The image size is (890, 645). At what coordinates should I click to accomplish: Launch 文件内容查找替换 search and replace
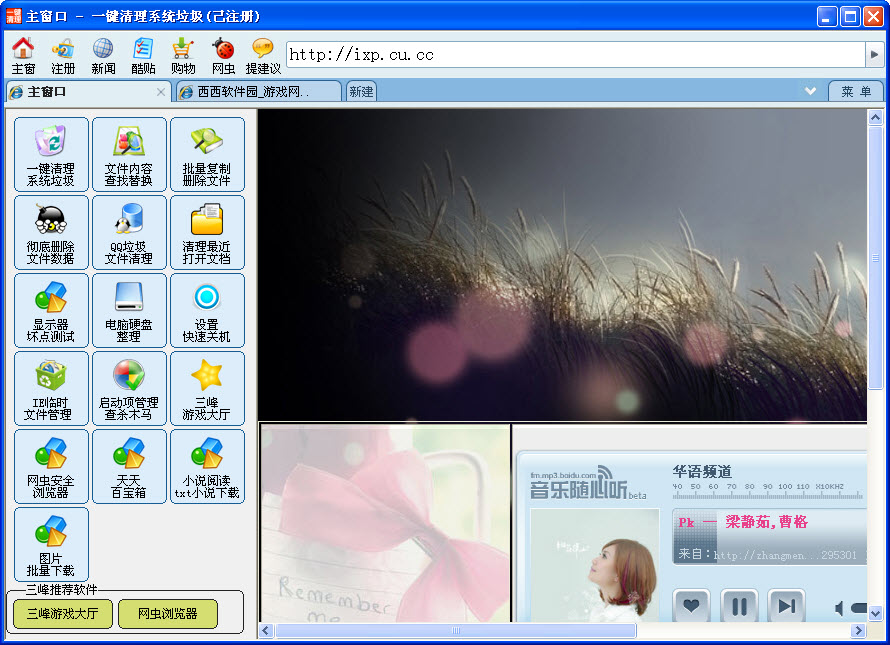(129, 153)
